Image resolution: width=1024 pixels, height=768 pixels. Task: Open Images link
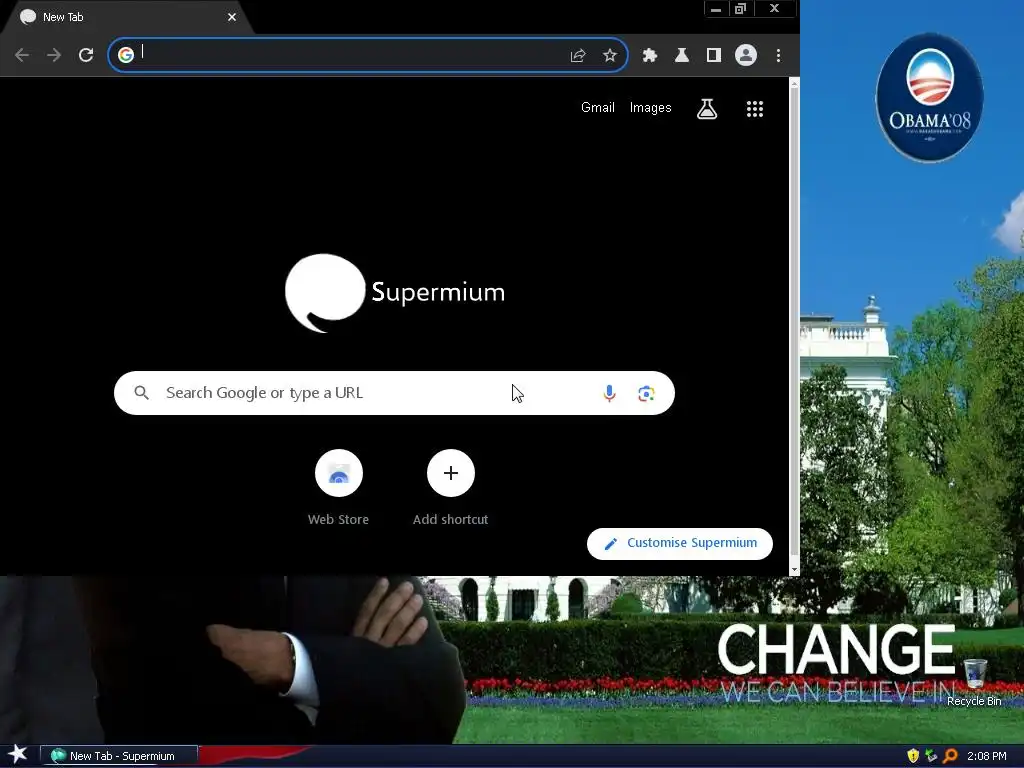tap(650, 108)
